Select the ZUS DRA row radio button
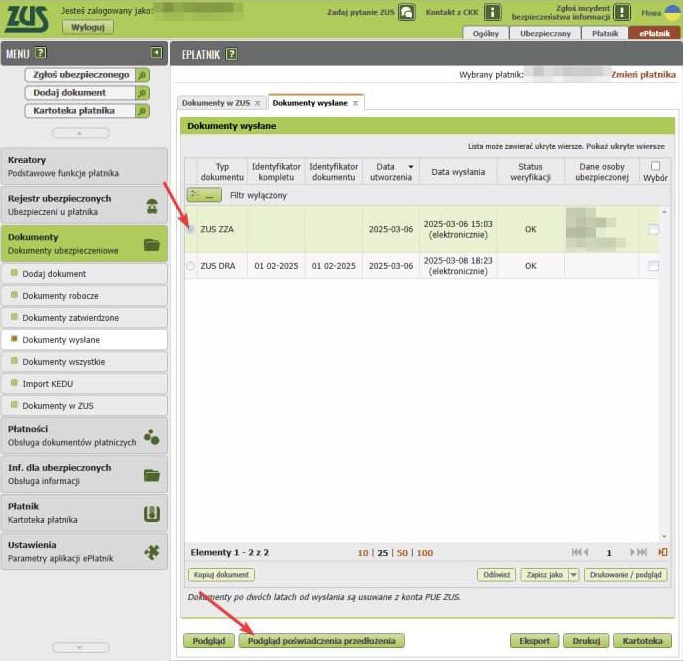The width and height of the screenshot is (683, 661). 190,266
